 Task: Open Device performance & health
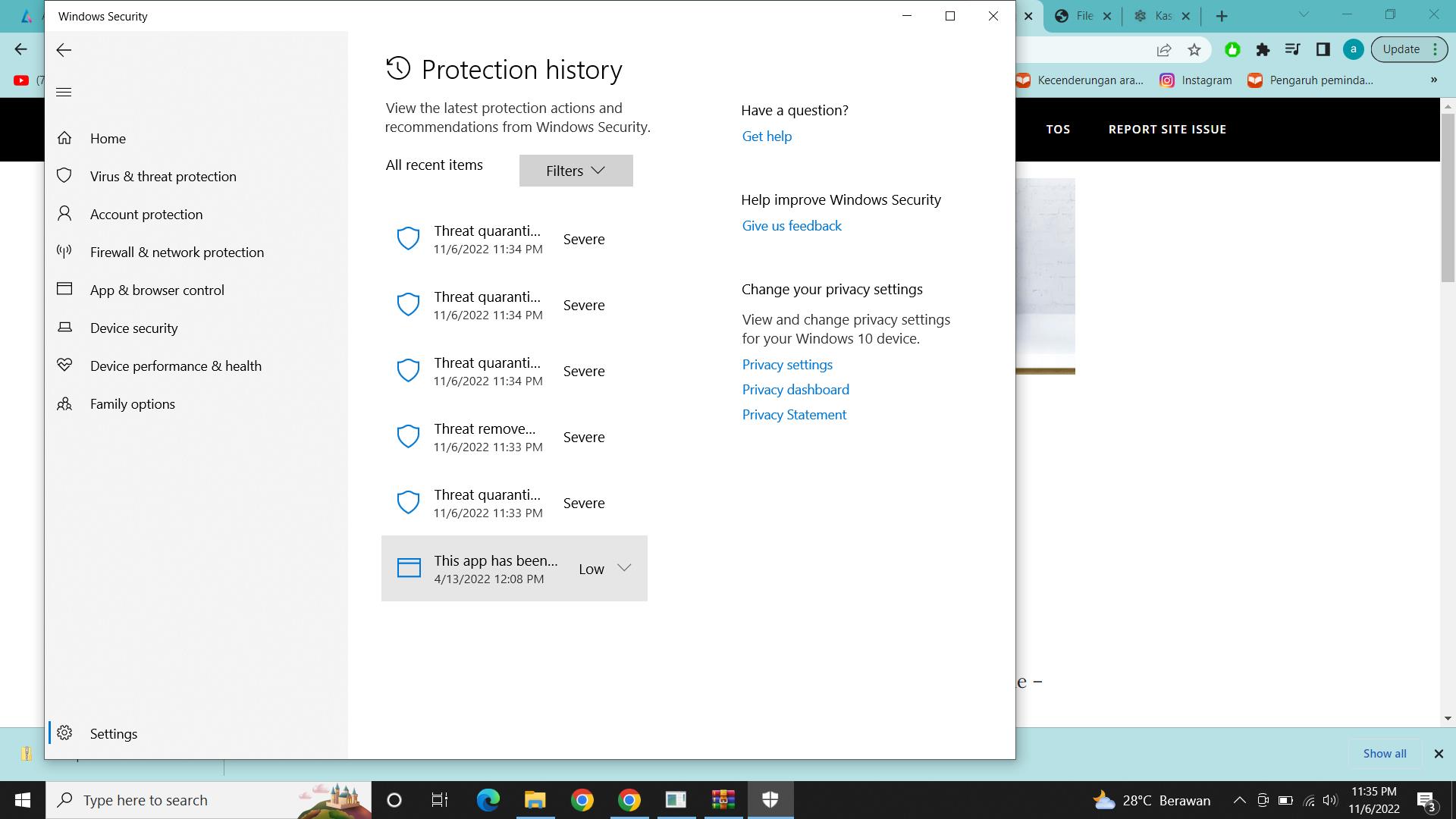[175, 366]
